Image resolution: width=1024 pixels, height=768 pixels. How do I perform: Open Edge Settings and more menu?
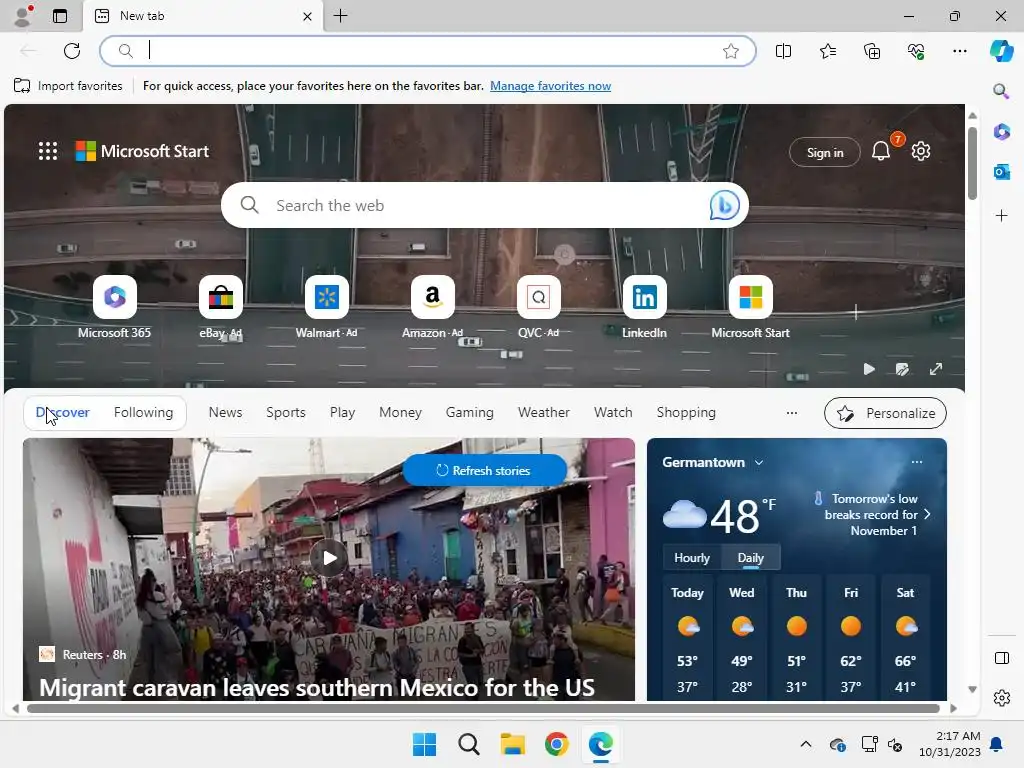[x=959, y=51]
